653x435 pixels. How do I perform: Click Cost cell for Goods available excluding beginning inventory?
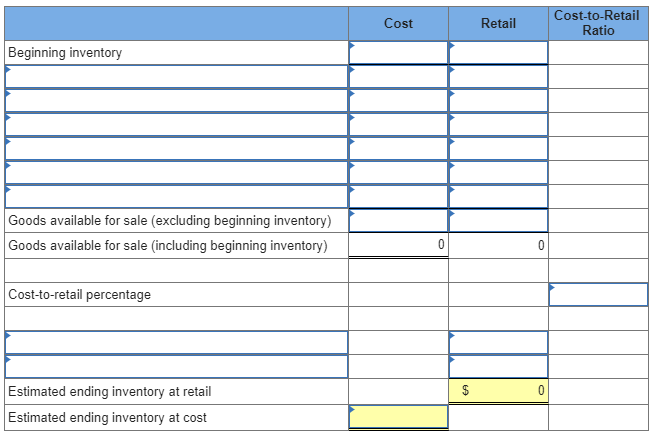tap(398, 221)
